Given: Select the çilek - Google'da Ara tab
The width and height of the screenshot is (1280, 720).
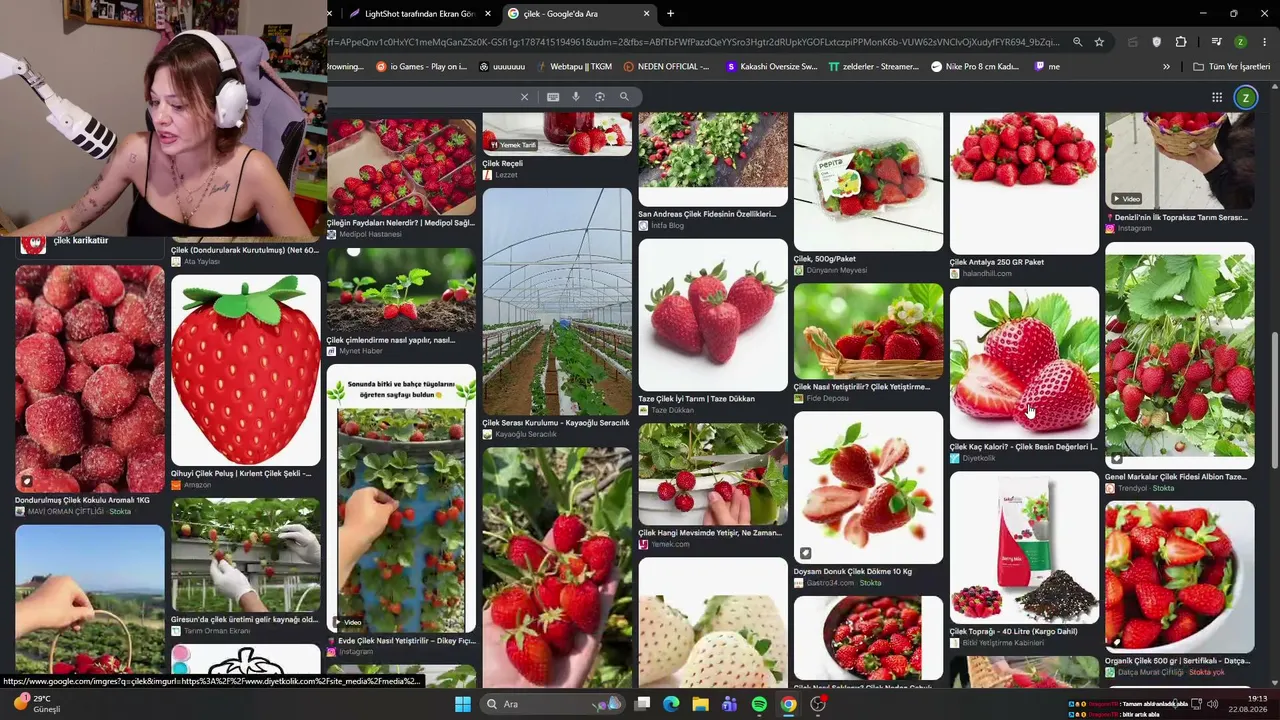Looking at the screenshot, I should (579, 14).
